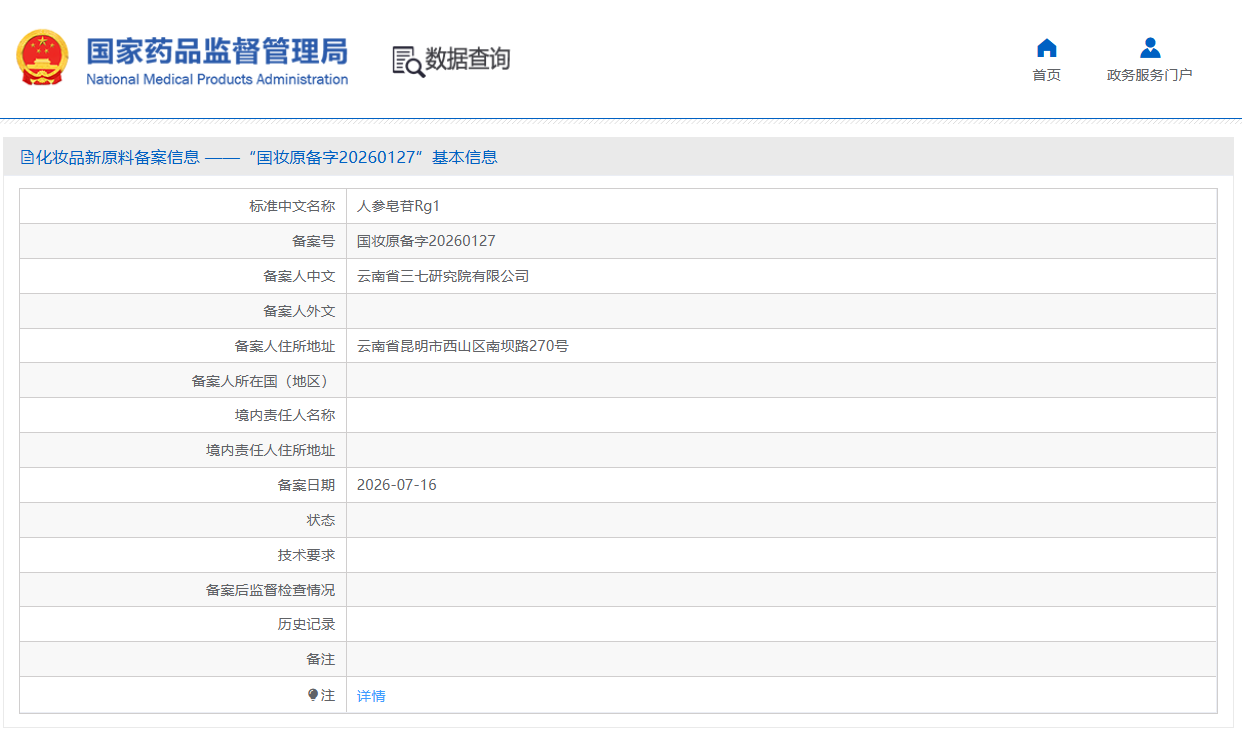Click the 国家药品监督管理局 title
1242x740 pixels.
[x=217, y=51]
